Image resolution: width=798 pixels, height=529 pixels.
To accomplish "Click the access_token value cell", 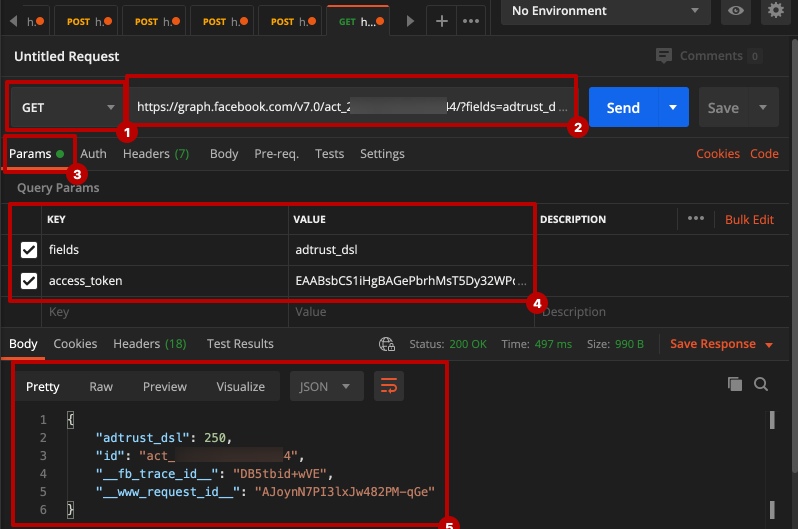I will pos(411,281).
